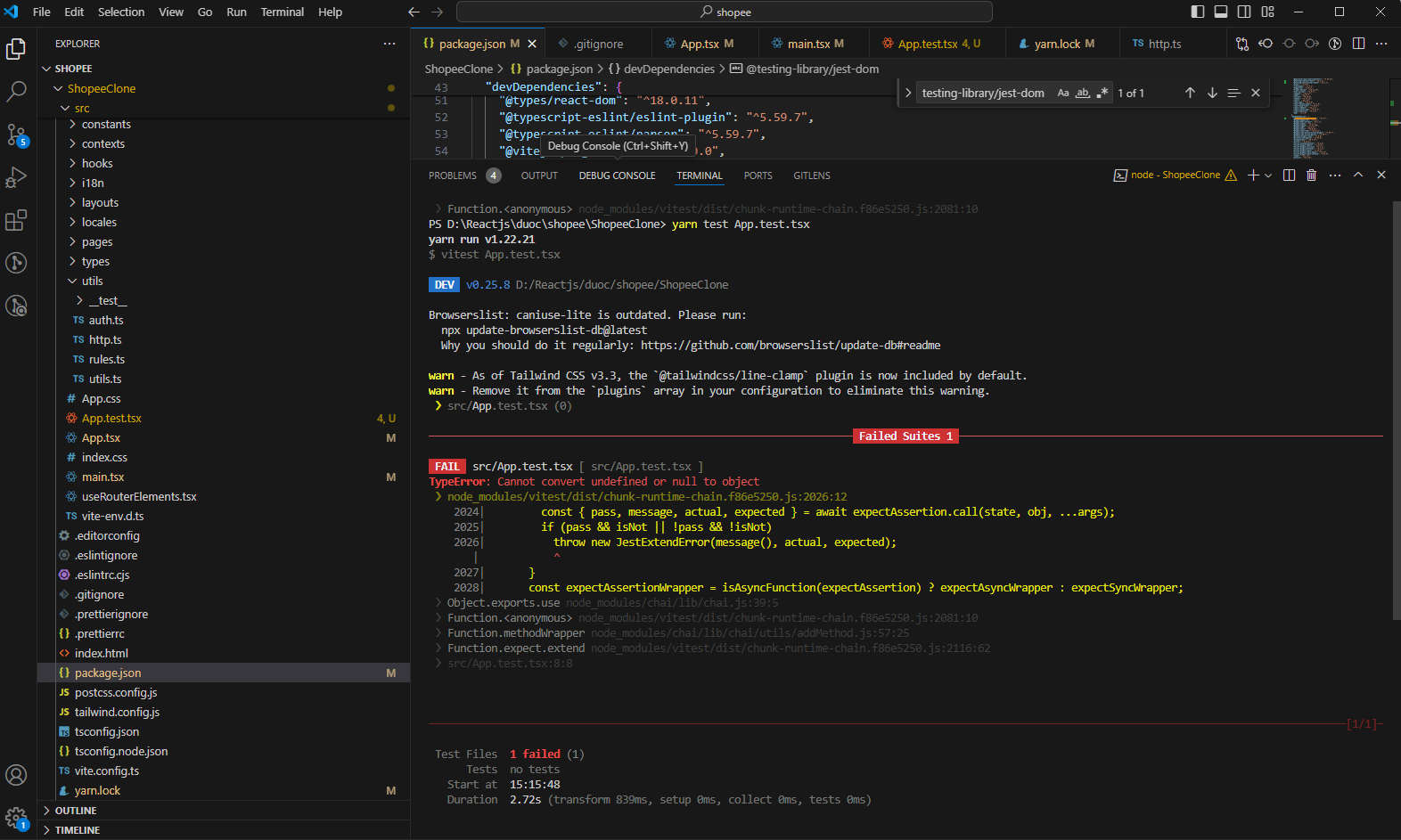Open the Extensions view
1401x840 pixels.
pos(16,220)
